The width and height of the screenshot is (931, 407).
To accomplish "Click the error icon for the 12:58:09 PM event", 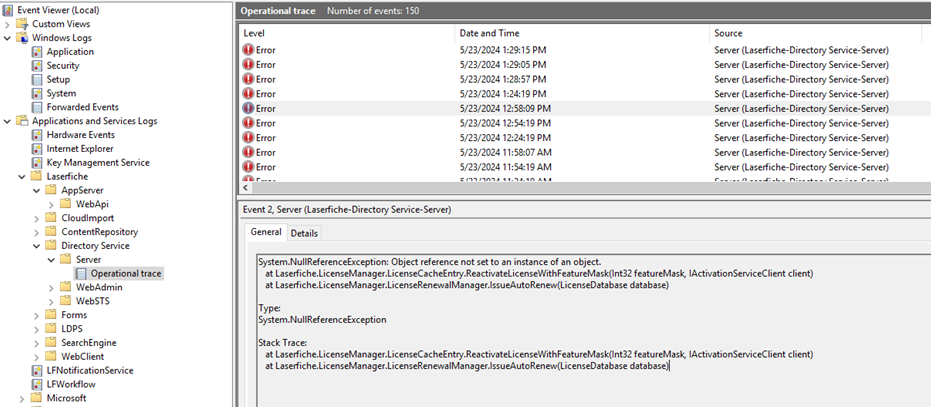I will pos(248,108).
